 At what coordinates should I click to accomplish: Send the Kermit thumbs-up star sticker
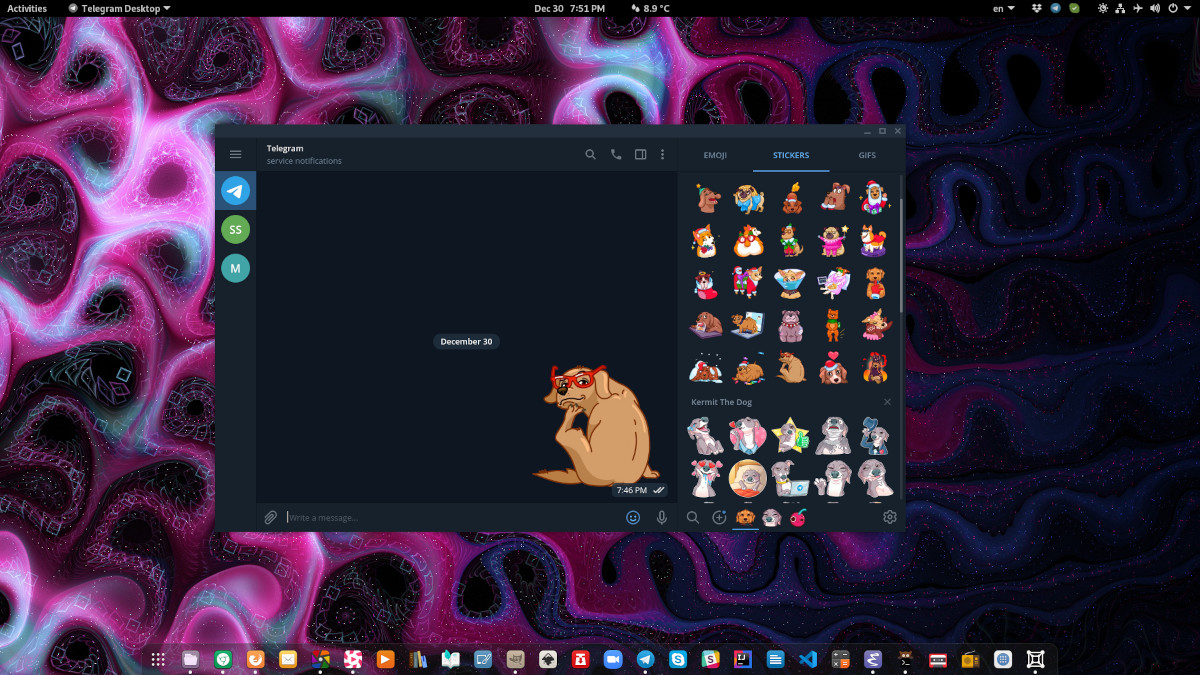pos(790,435)
